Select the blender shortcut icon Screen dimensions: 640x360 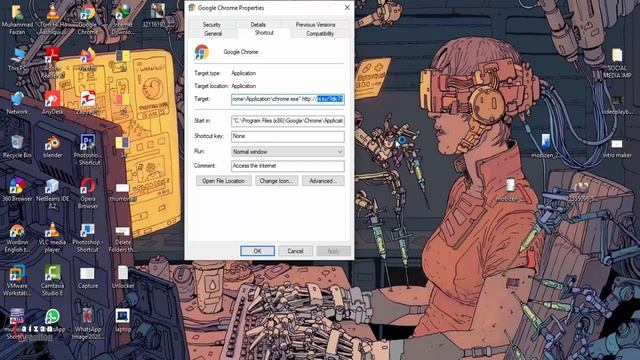click(52, 147)
